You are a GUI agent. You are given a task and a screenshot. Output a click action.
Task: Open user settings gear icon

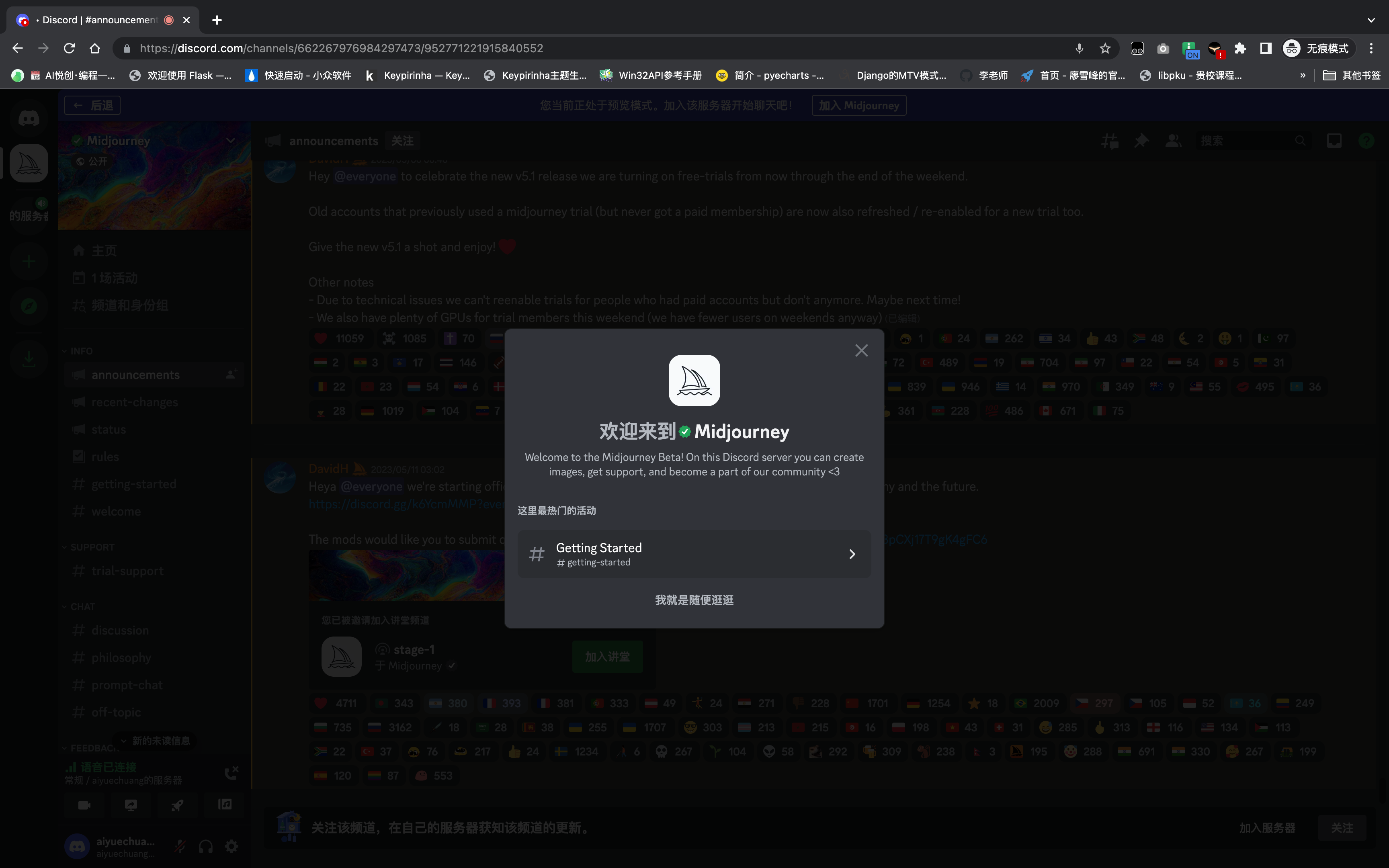(x=231, y=846)
